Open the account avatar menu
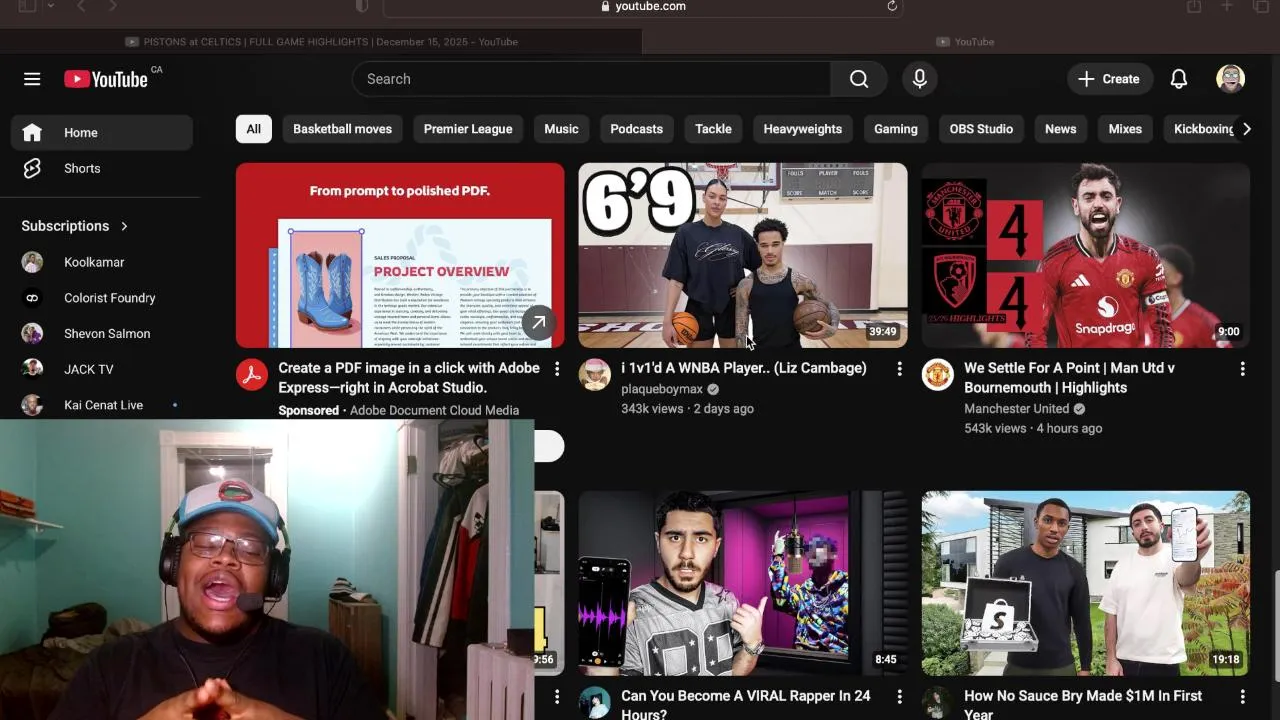Screen dimensions: 1280x720 [1230, 79]
